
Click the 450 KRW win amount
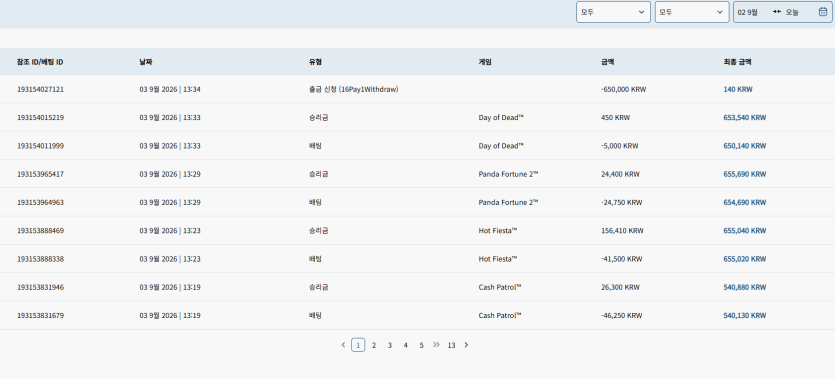click(615, 118)
